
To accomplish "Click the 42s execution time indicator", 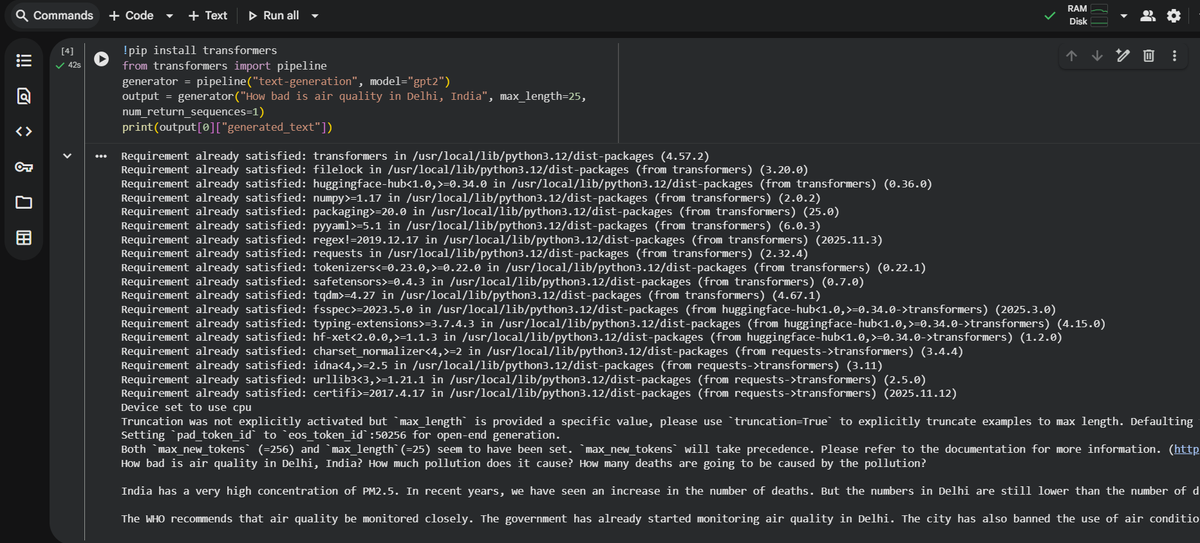I will click(x=70, y=65).
